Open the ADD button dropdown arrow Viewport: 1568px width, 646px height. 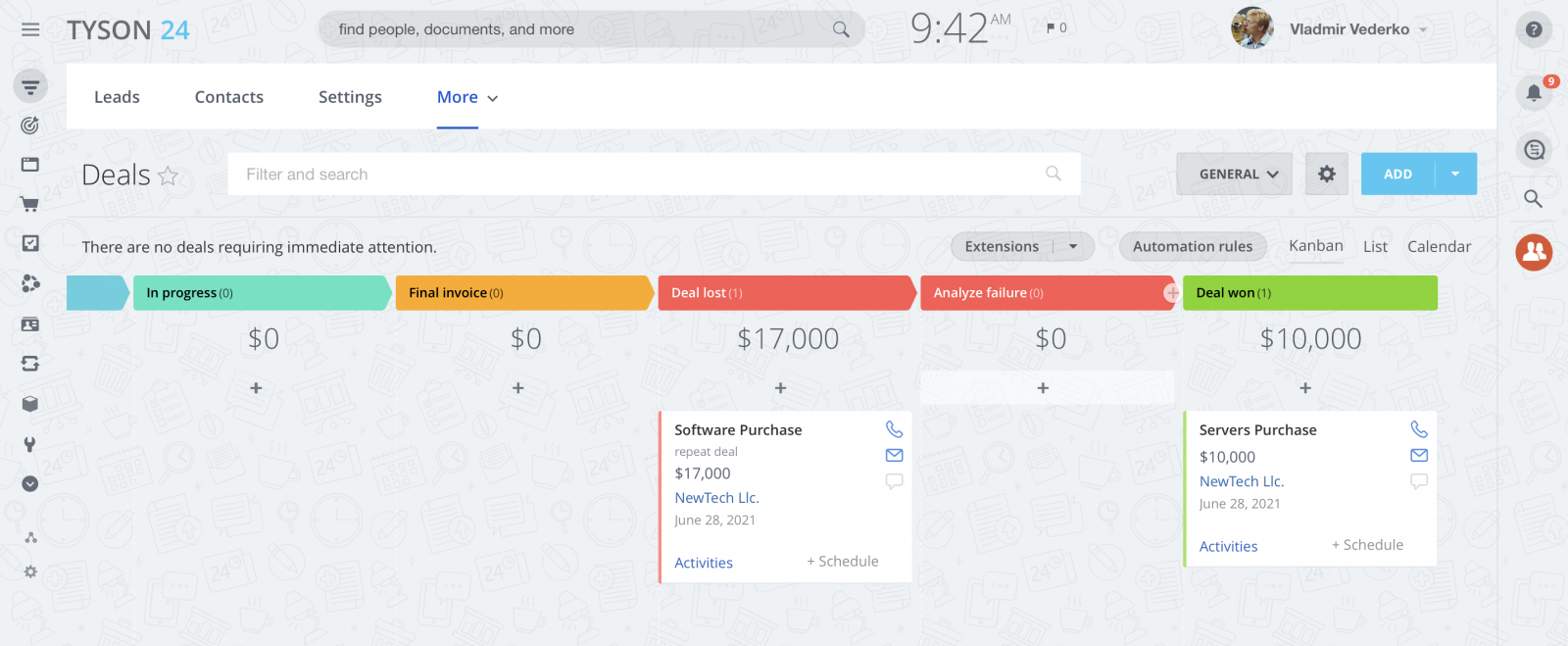(x=1455, y=174)
